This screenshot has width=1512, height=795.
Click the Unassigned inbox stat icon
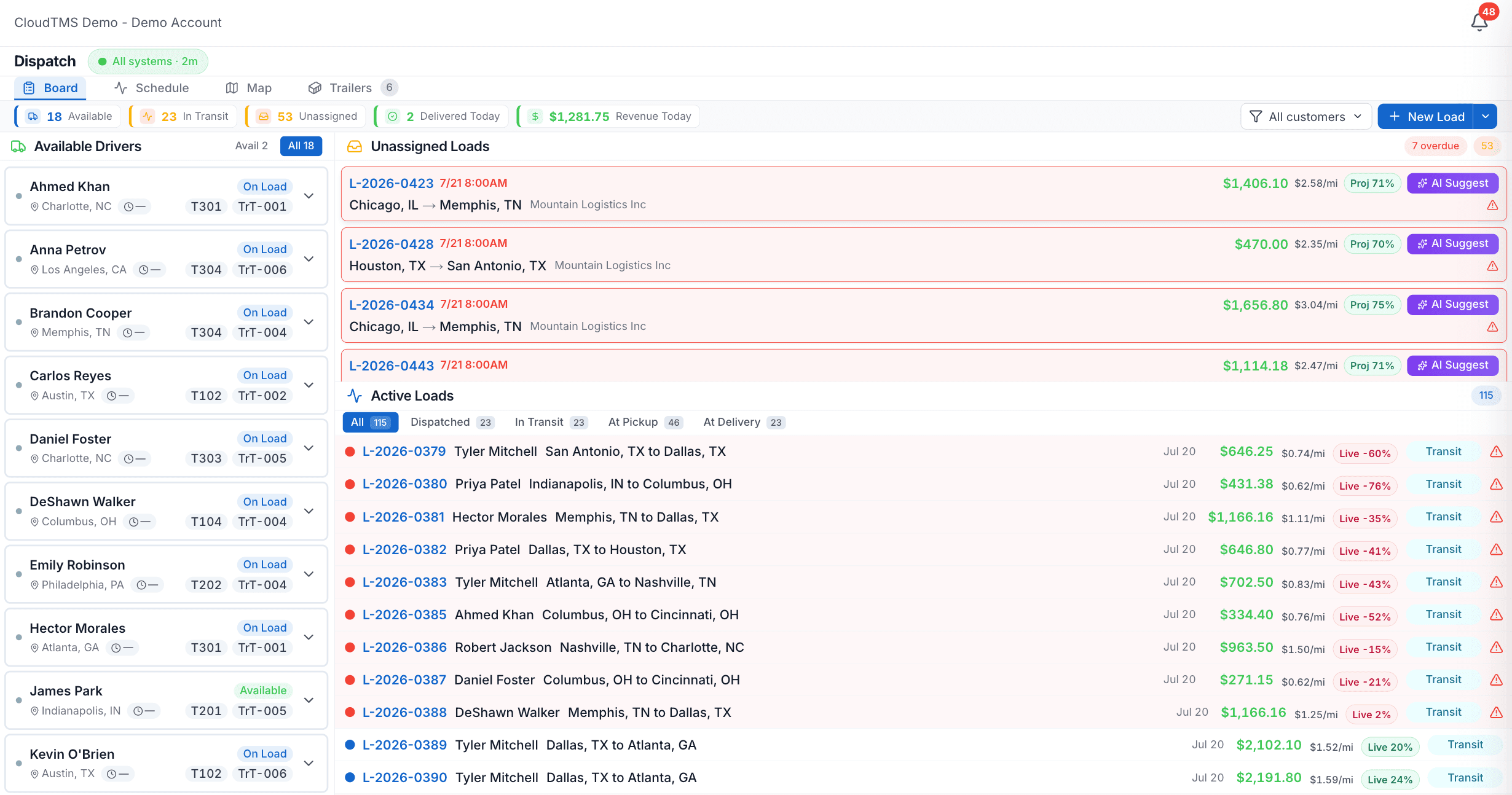coord(264,116)
